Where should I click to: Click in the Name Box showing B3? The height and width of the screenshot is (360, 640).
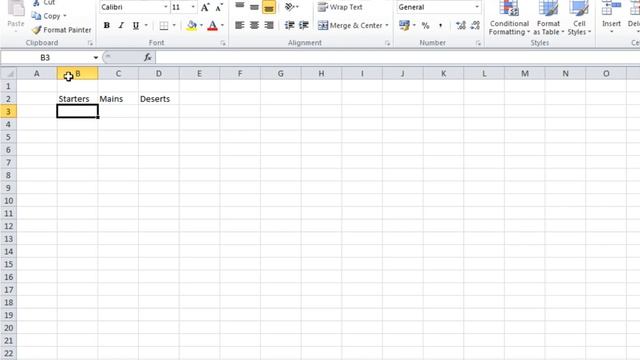pyautogui.click(x=45, y=58)
